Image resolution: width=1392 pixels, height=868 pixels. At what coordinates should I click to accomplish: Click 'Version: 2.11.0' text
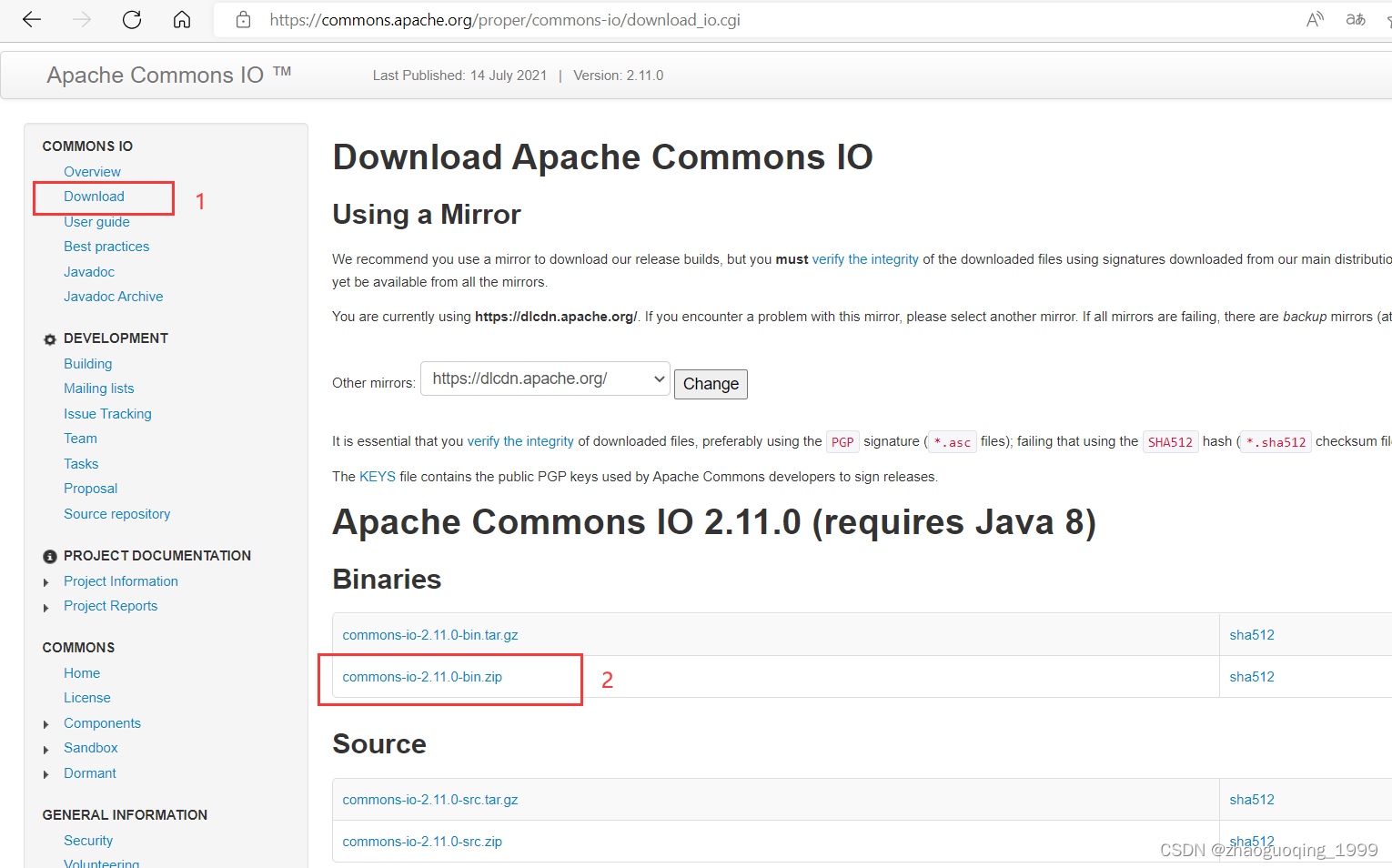[x=619, y=76]
